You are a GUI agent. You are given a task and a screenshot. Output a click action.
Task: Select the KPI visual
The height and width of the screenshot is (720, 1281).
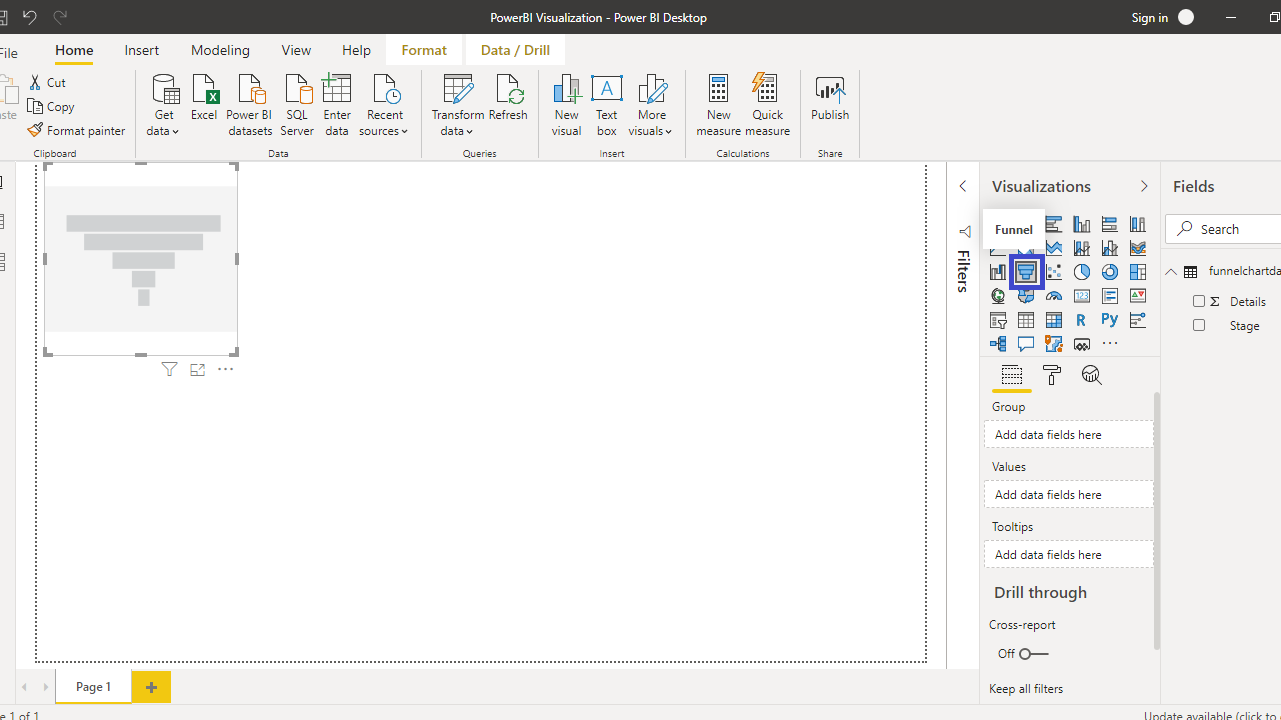pos(1138,296)
